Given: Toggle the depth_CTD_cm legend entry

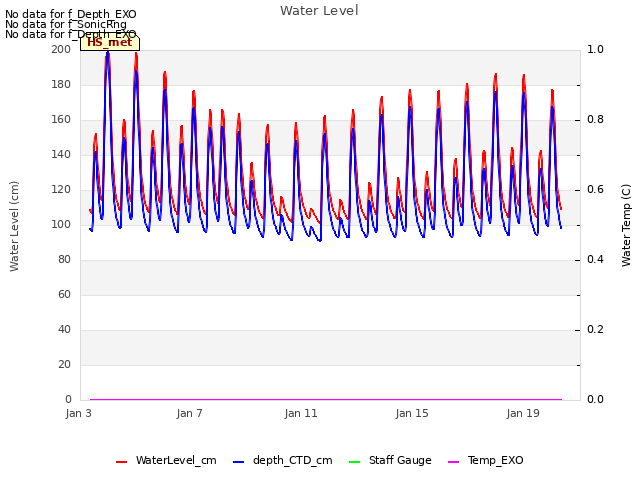Looking at the screenshot, I should click(x=282, y=460).
